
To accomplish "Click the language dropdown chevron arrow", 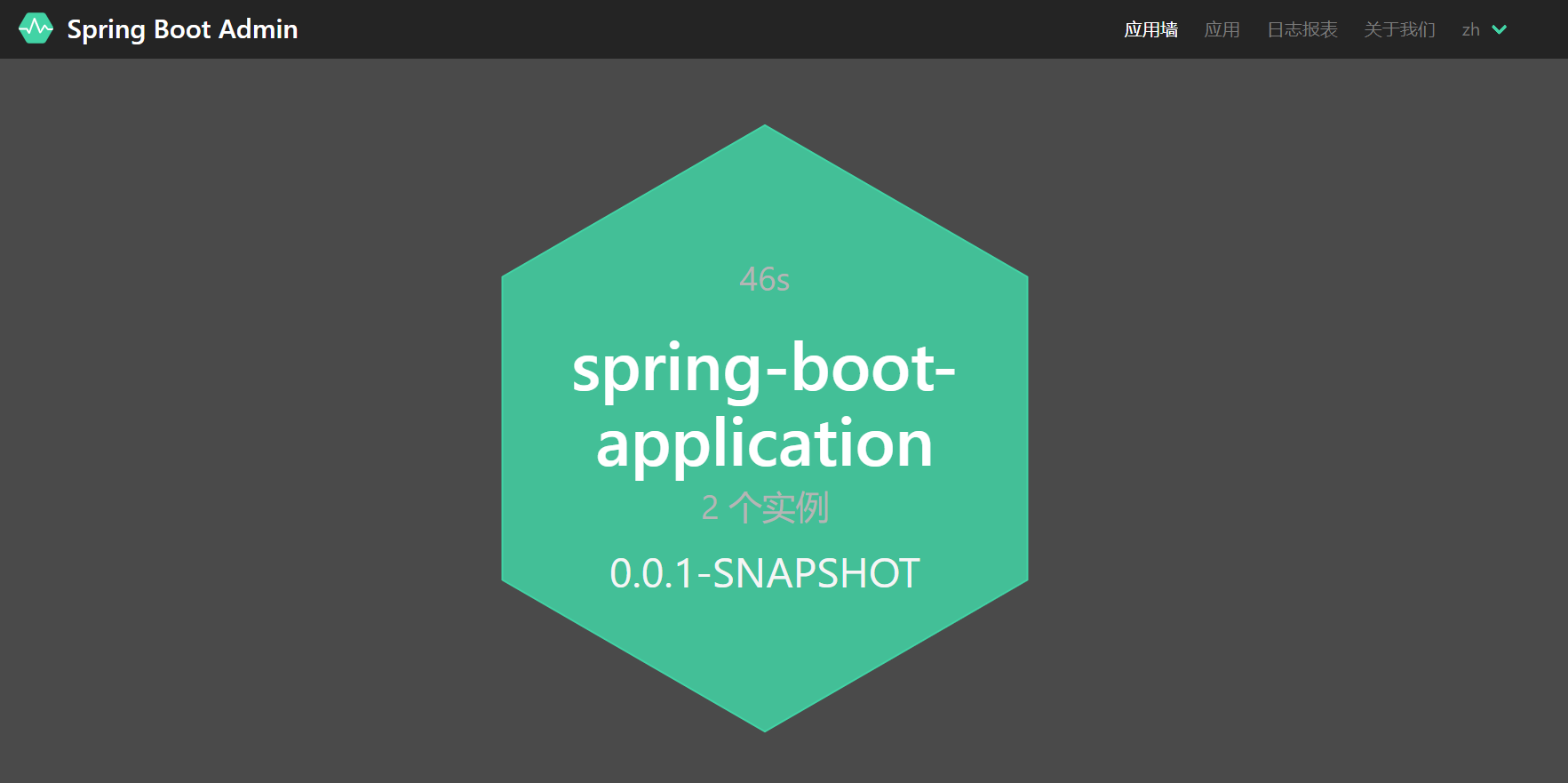I will tap(1500, 29).
